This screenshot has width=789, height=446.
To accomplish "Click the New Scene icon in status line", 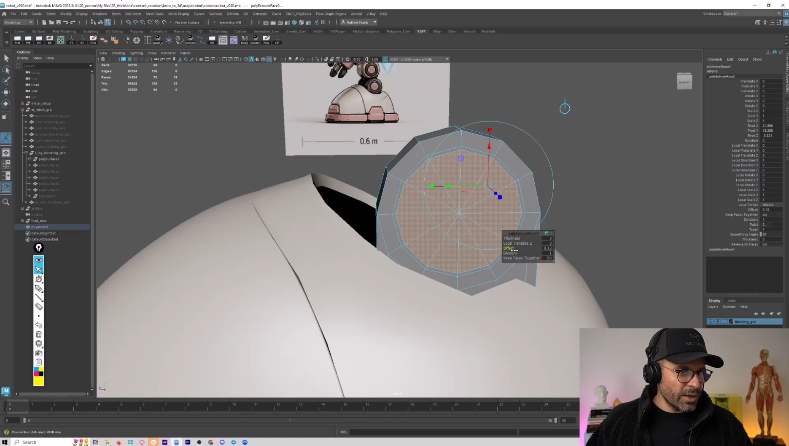I will (x=44, y=22).
